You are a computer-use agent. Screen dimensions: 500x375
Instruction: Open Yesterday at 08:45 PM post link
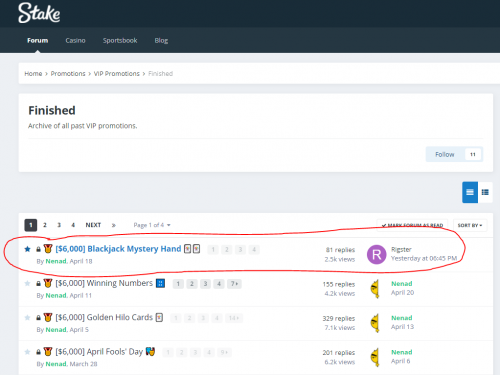click(424, 258)
